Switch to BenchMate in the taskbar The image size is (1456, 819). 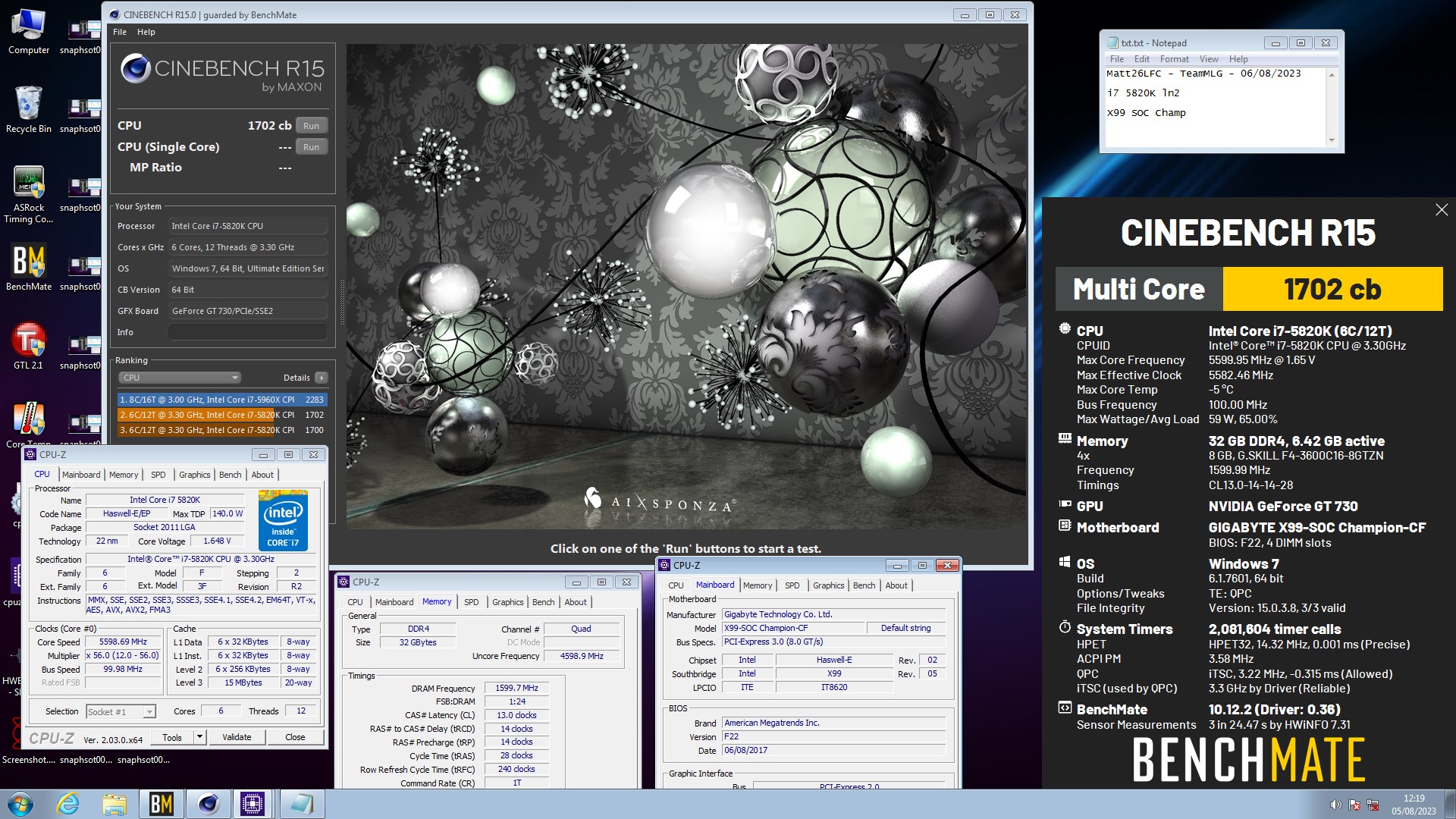click(161, 804)
